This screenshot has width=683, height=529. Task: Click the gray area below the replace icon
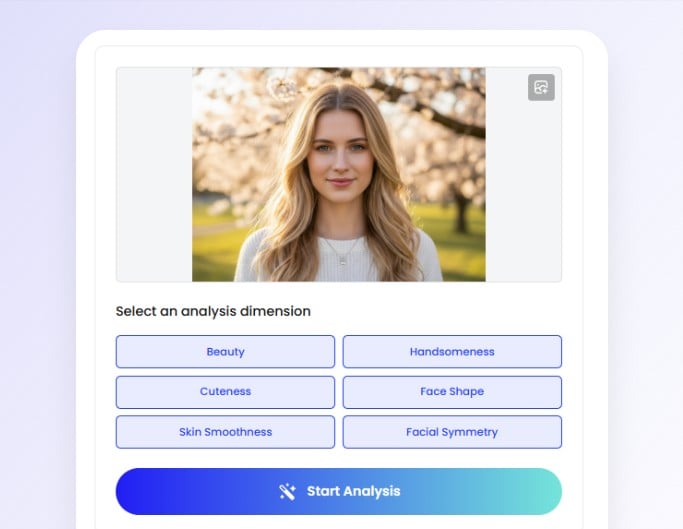pyautogui.click(x=524, y=192)
